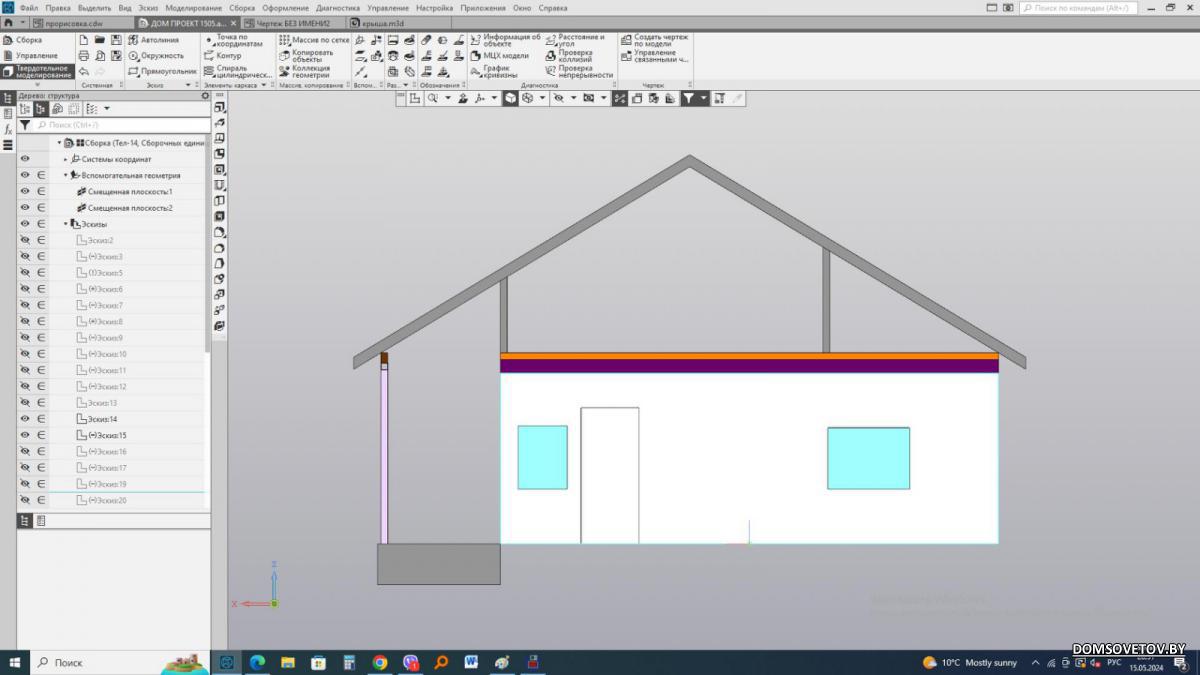1200x675 pixels.
Task: Open Chrome from the taskbar
Action: coord(380,662)
